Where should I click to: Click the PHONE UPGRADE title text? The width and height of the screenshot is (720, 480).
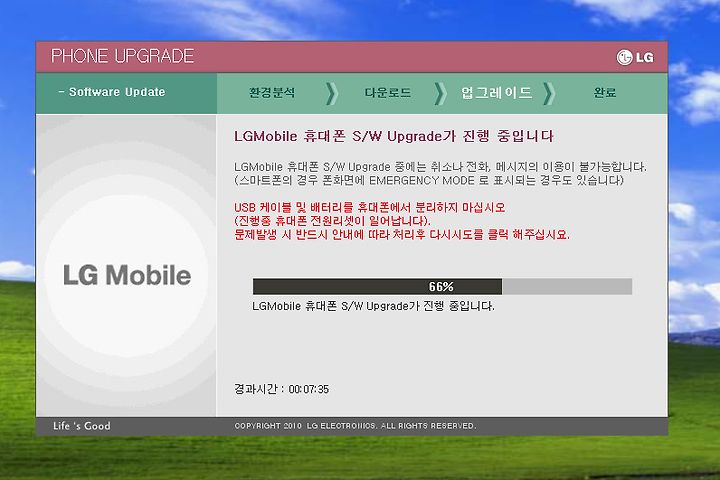[122, 56]
